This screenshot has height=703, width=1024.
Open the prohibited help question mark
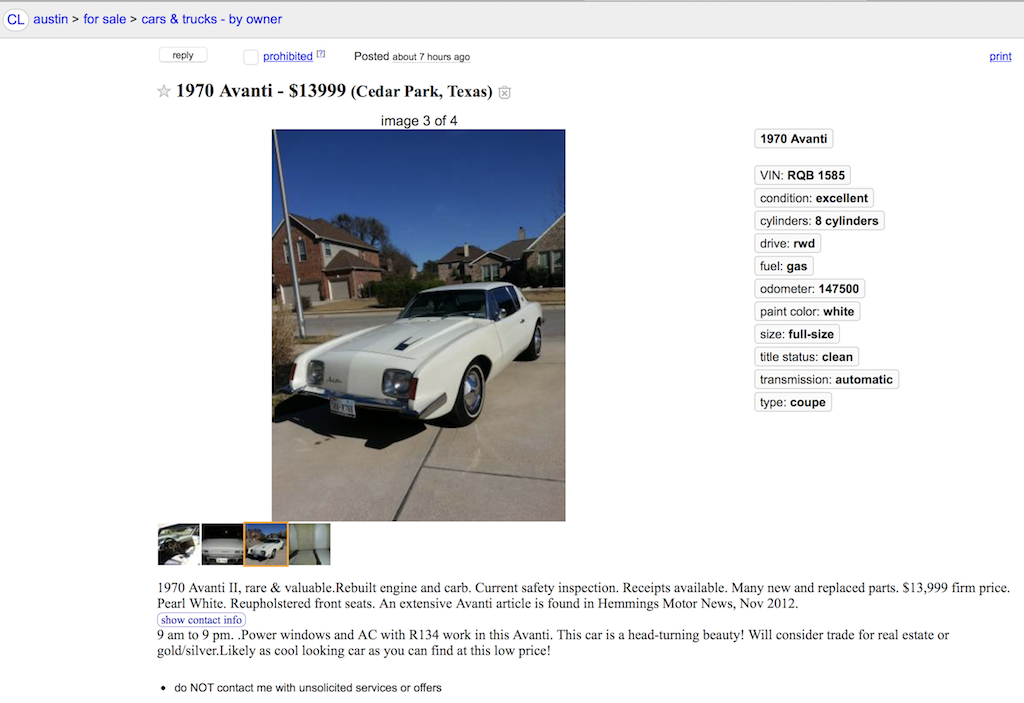321,54
